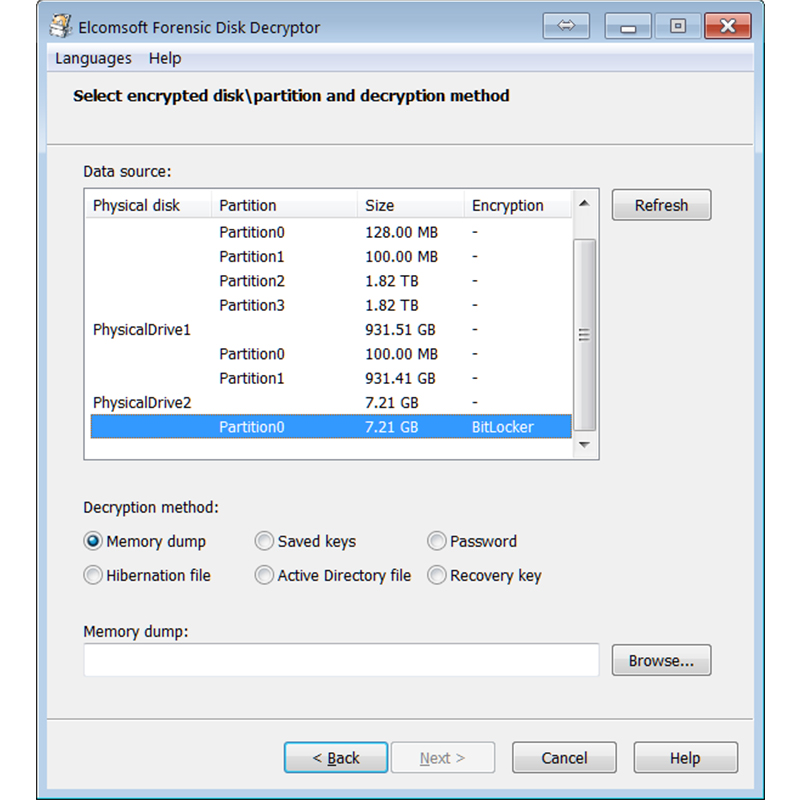Select Partition0 row with 128.00 MB
The height and width of the screenshot is (800, 800).
(x=331, y=232)
